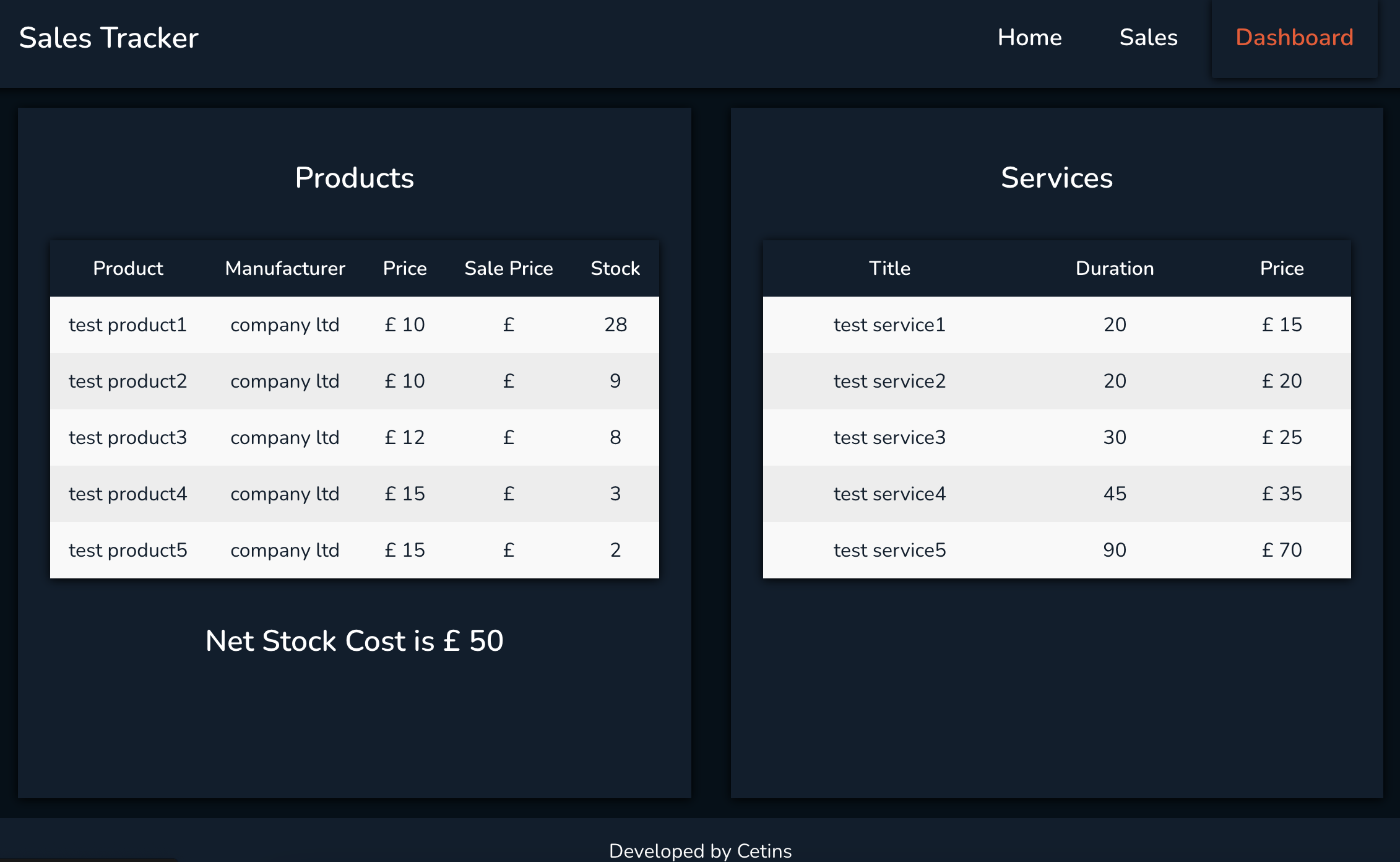Click the Developed by Cetins footer text

click(700, 851)
